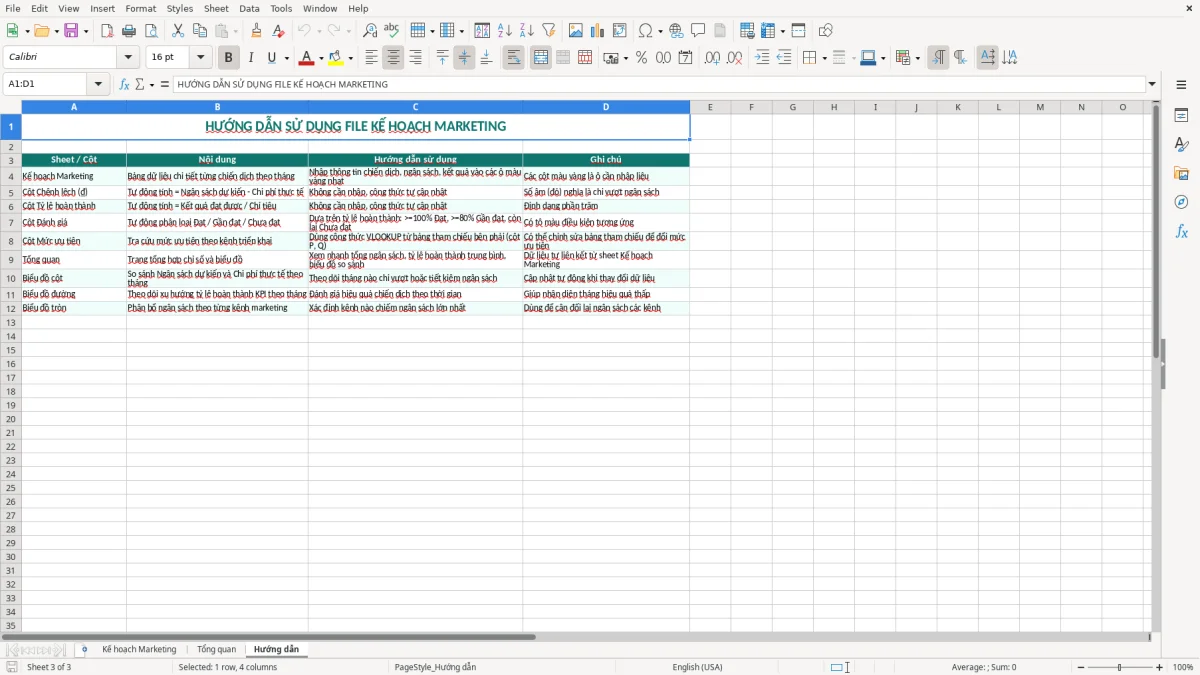Click the Save document icon

coord(71,31)
